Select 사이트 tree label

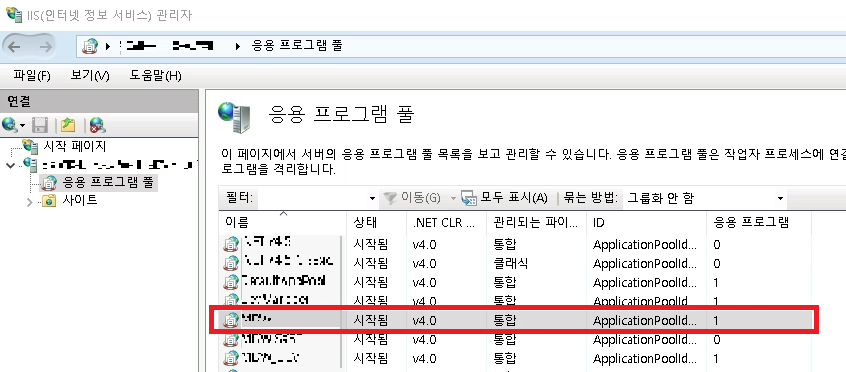tap(80, 201)
